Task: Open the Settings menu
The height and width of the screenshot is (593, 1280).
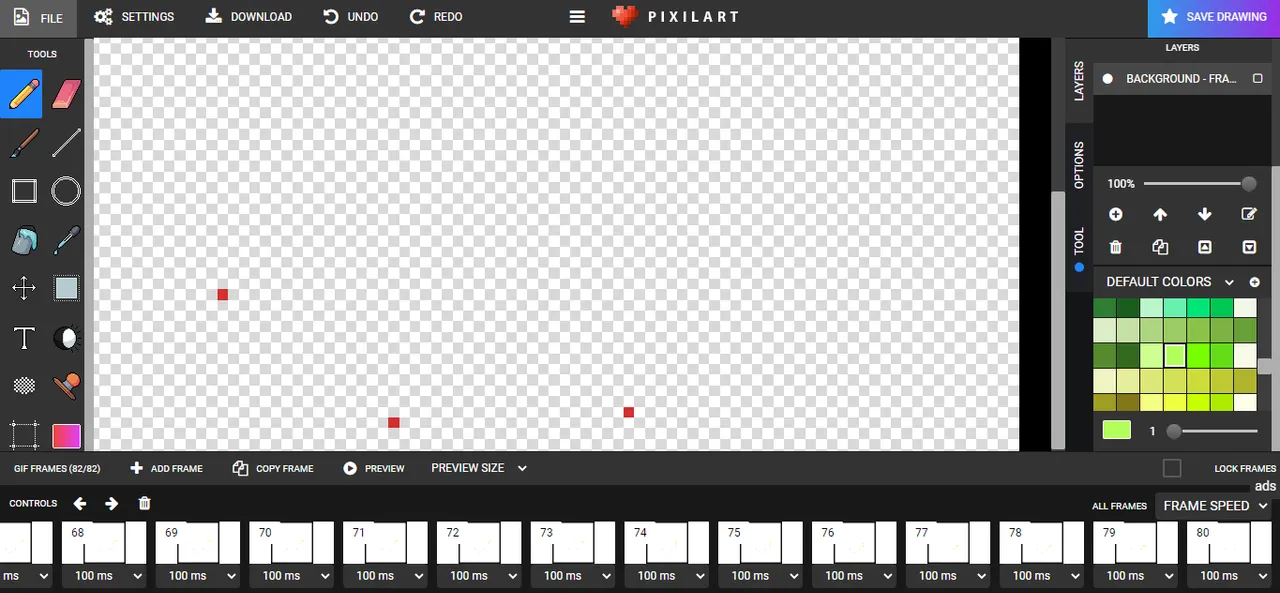Action: coord(134,17)
